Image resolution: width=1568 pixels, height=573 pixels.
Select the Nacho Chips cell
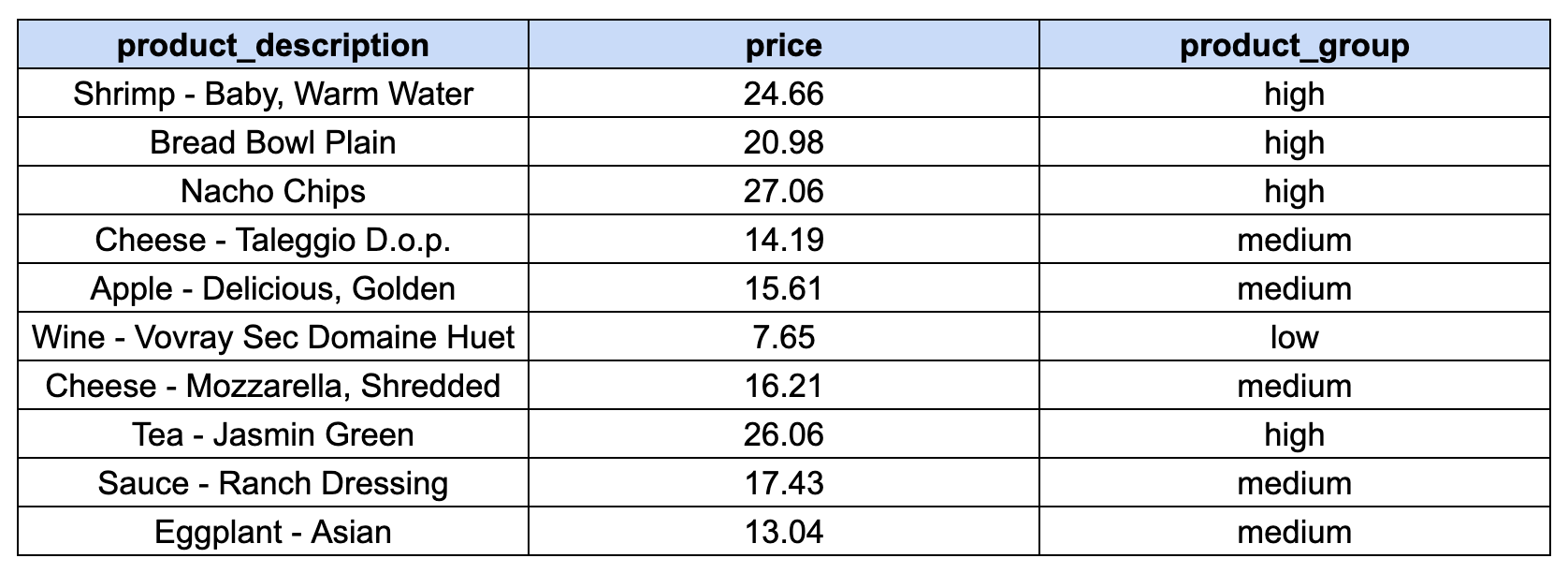273,191
